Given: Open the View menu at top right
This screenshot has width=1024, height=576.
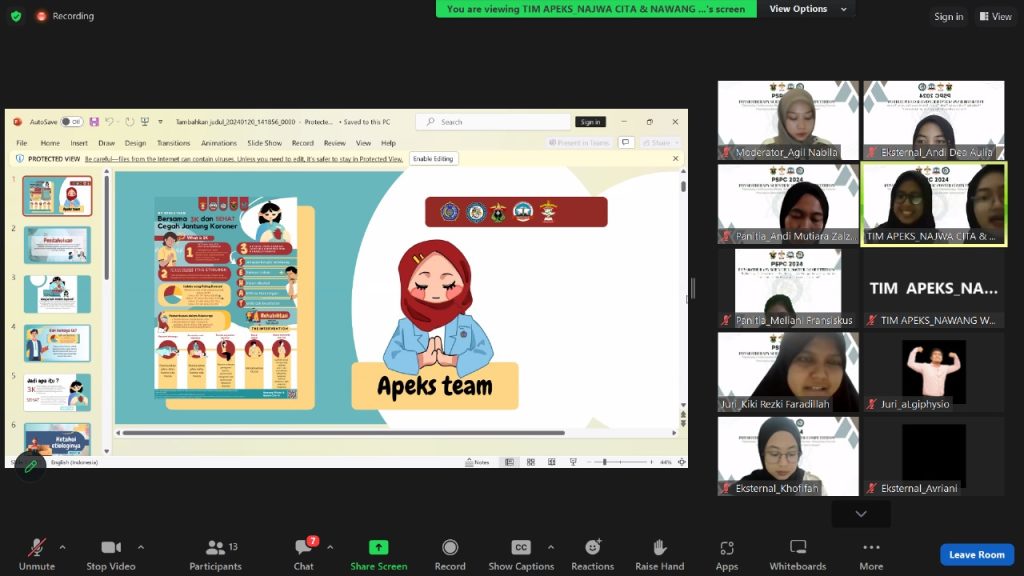Looking at the screenshot, I should [995, 16].
